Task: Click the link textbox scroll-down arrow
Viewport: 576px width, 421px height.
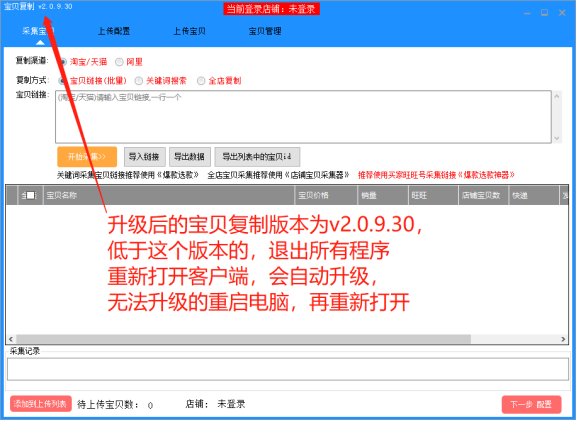Action: (557, 138)
